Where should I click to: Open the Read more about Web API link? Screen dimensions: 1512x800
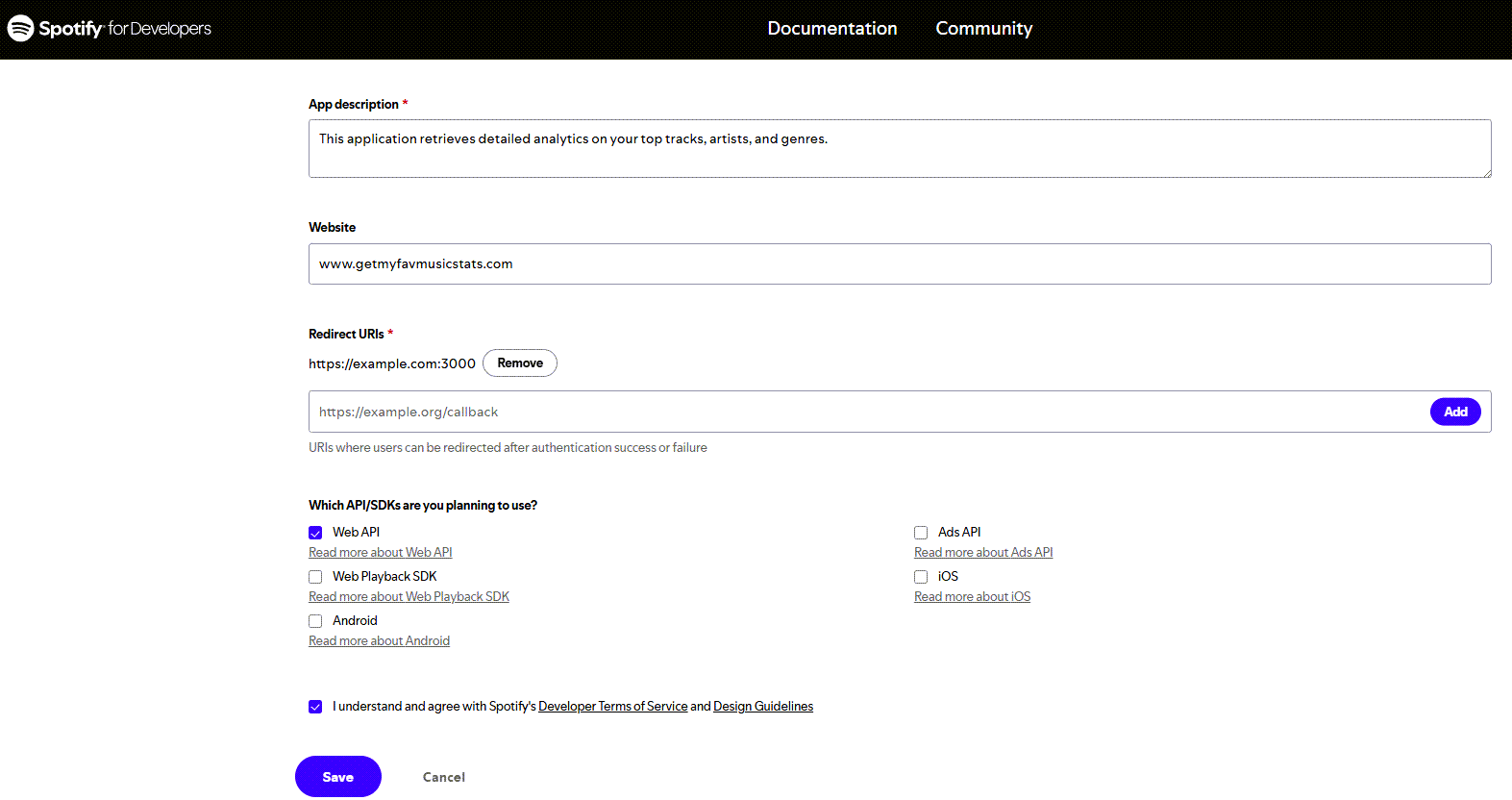[x=380, y=553]
